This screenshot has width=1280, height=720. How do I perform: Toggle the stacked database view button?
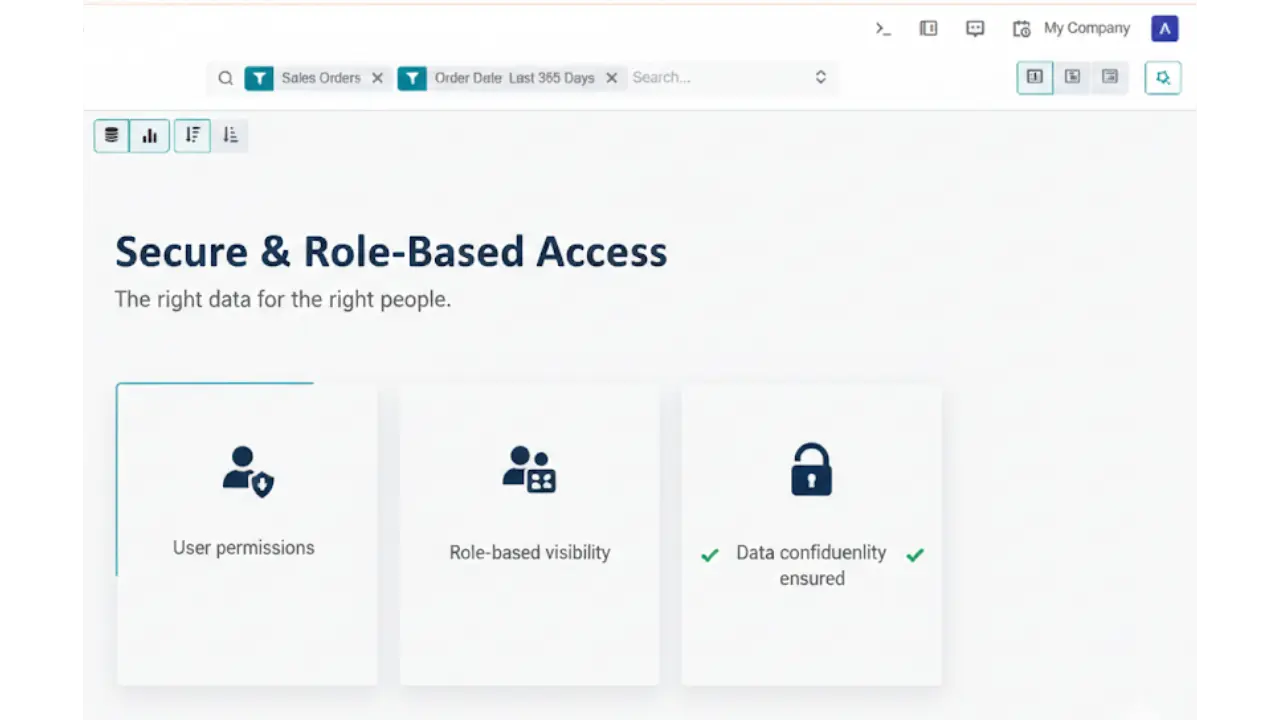112,135
